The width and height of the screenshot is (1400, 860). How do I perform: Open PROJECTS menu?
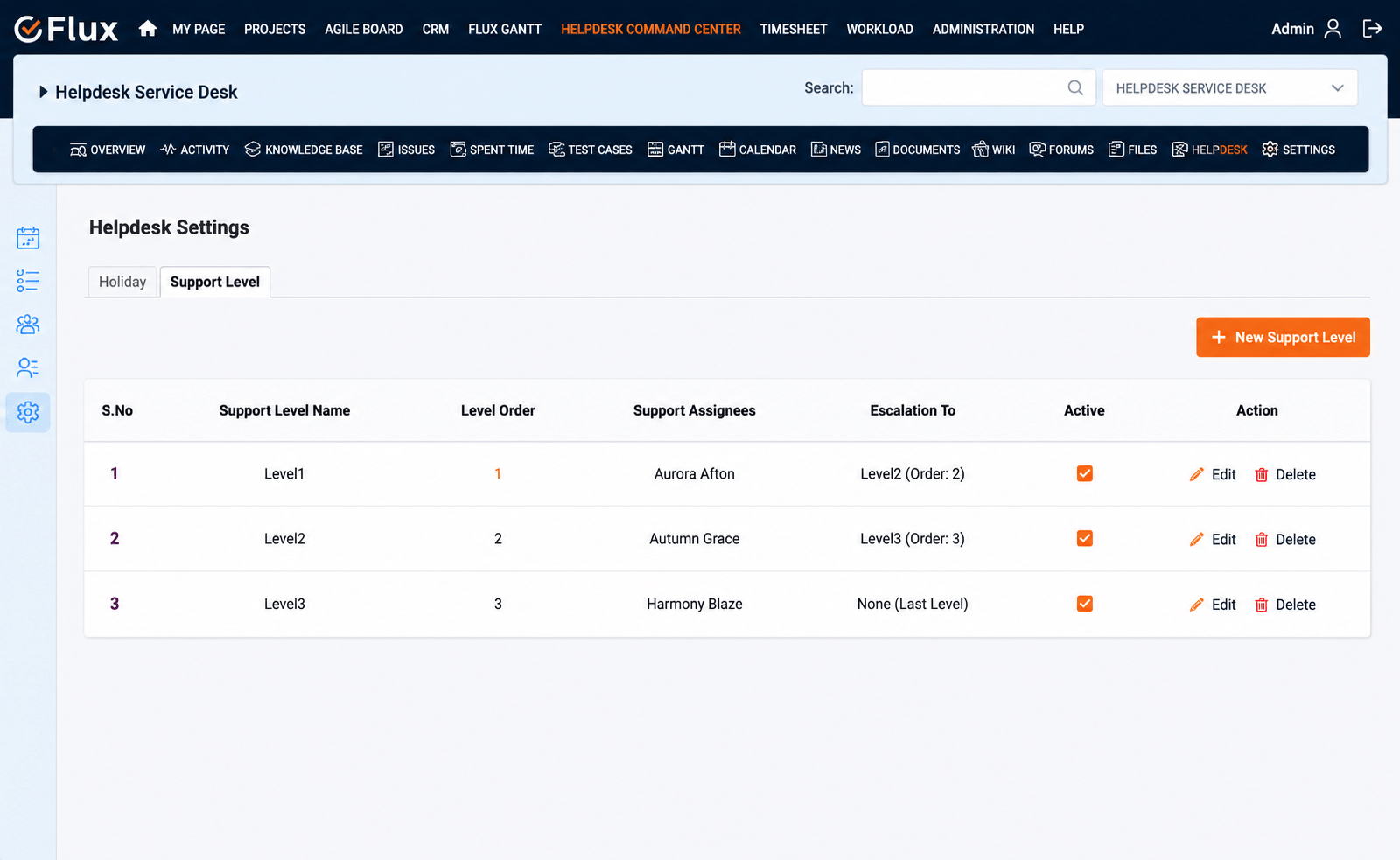tap(275, 29)
